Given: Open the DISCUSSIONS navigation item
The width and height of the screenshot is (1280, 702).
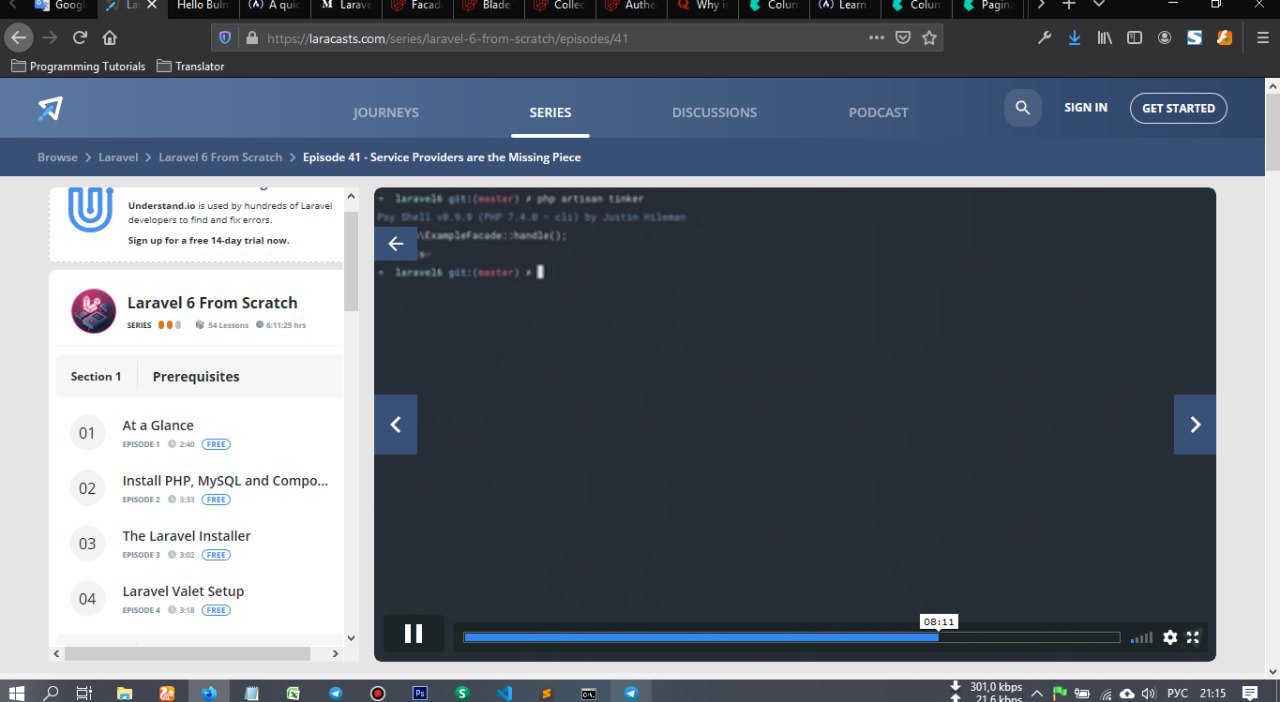Looking at the screenshot, I should pos(714,112).
